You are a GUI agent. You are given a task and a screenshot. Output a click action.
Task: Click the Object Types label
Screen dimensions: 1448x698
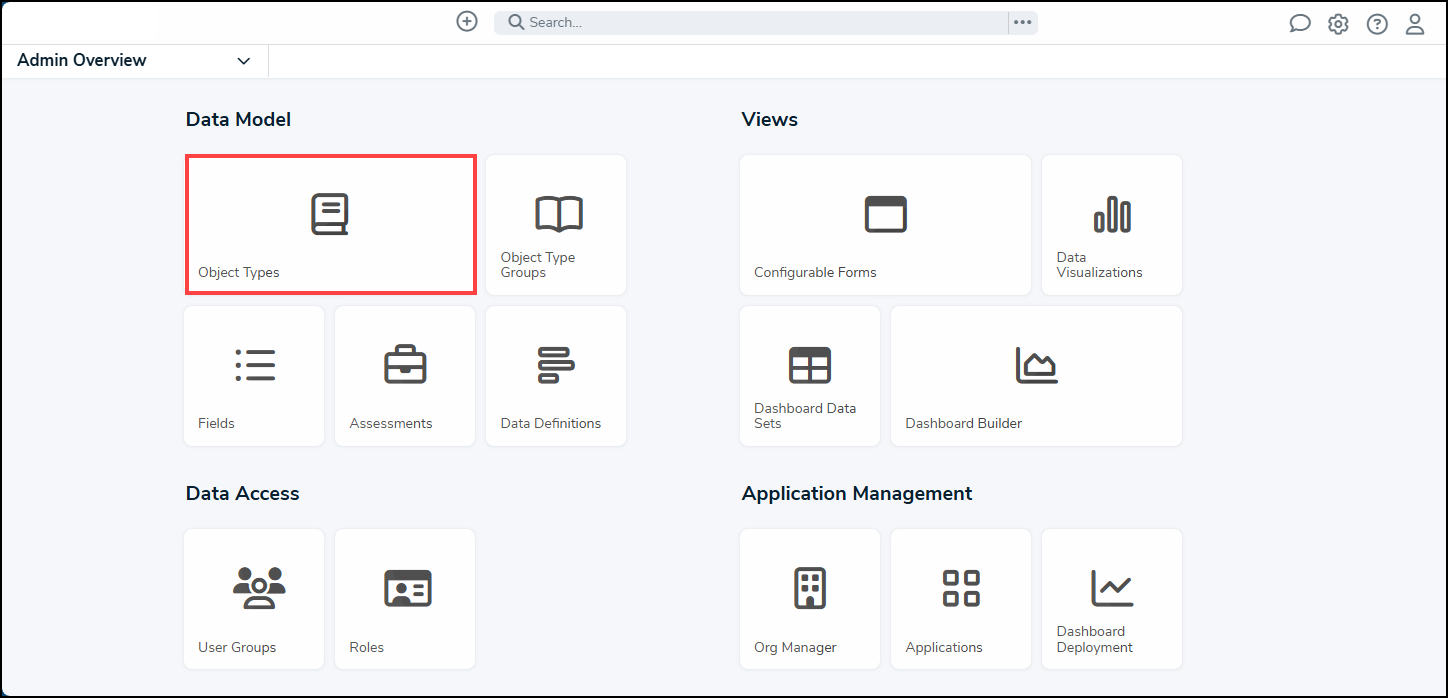click(239, 272)
